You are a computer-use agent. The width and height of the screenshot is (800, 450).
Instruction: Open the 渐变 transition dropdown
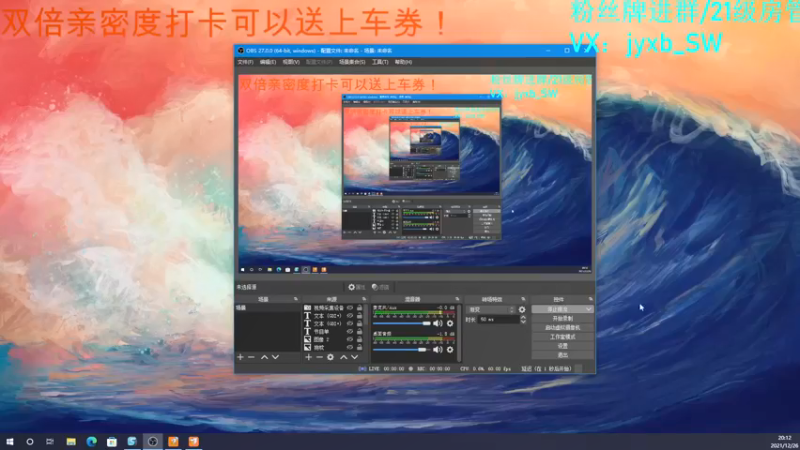pyautogui.click(x=491, y=310)
